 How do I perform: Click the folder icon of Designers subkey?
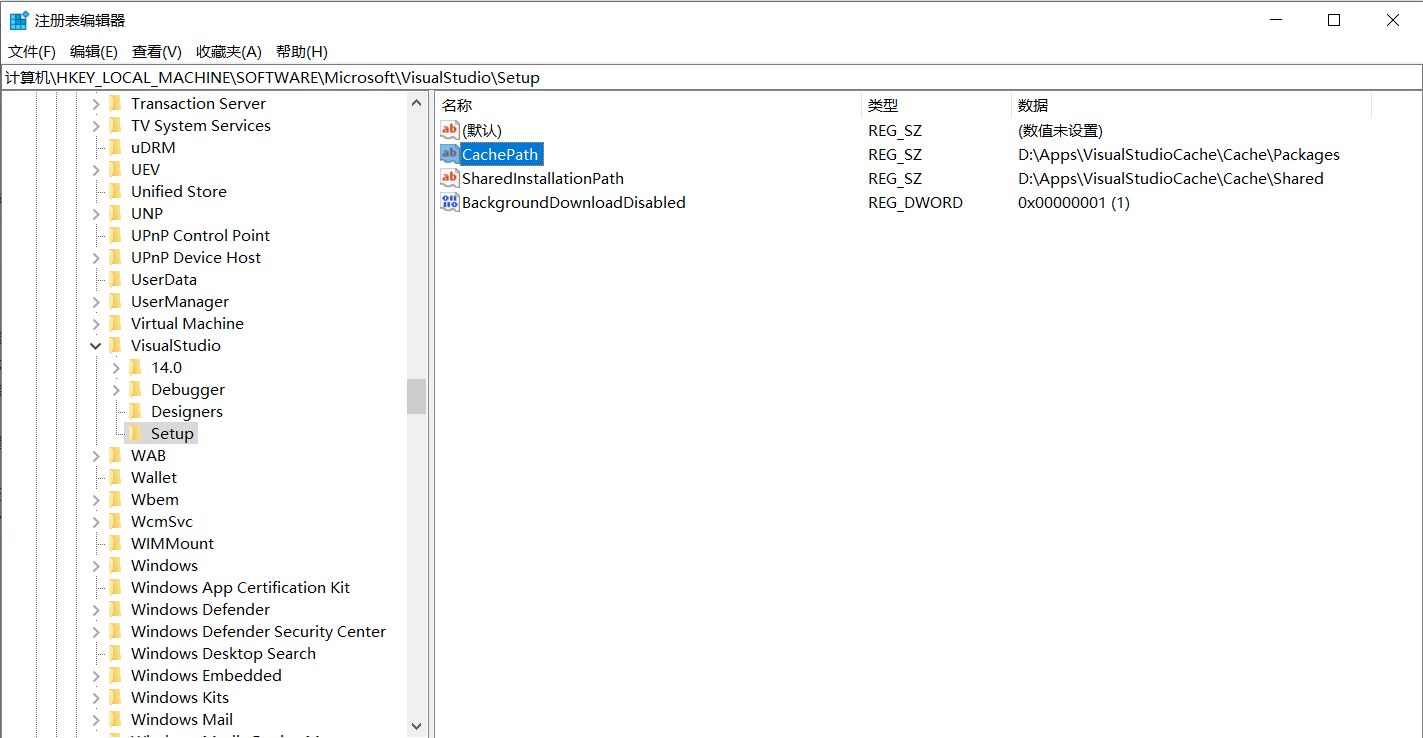pos(135,411)
